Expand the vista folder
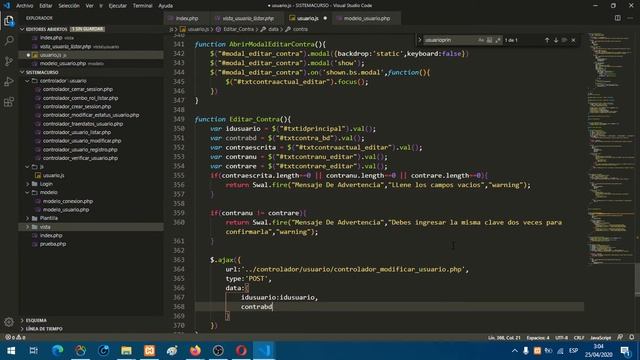 [x=28, y=227]
